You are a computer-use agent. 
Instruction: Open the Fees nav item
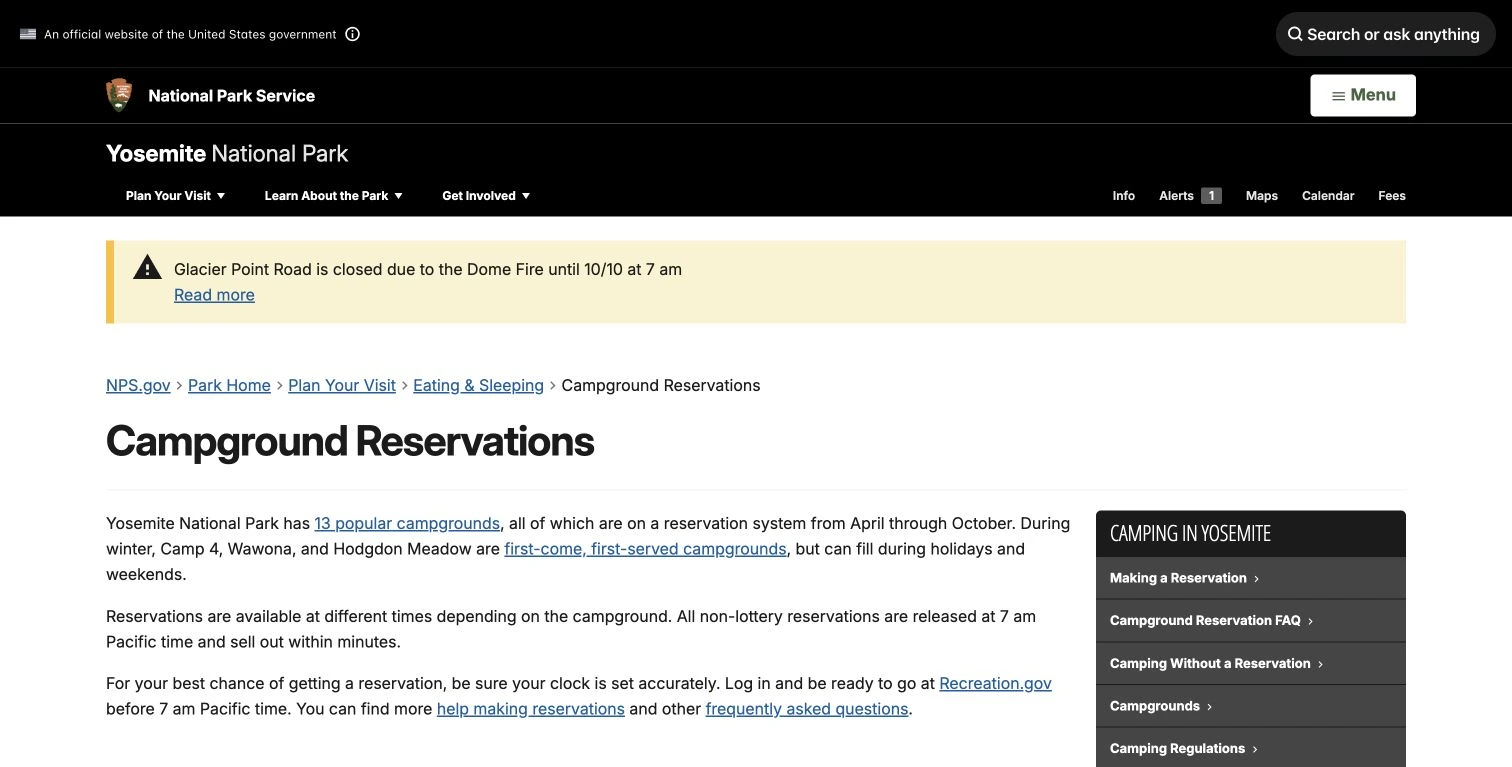coord(1392,196)
